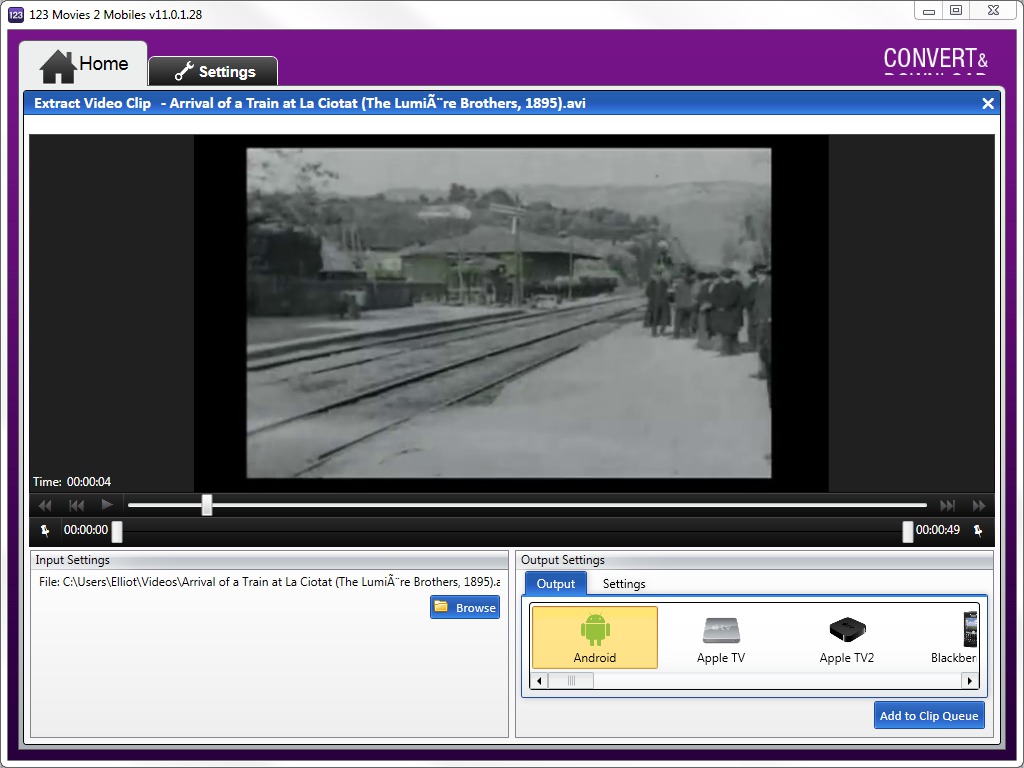
Task: Play the video clip
Action: [x=107, y=505]
